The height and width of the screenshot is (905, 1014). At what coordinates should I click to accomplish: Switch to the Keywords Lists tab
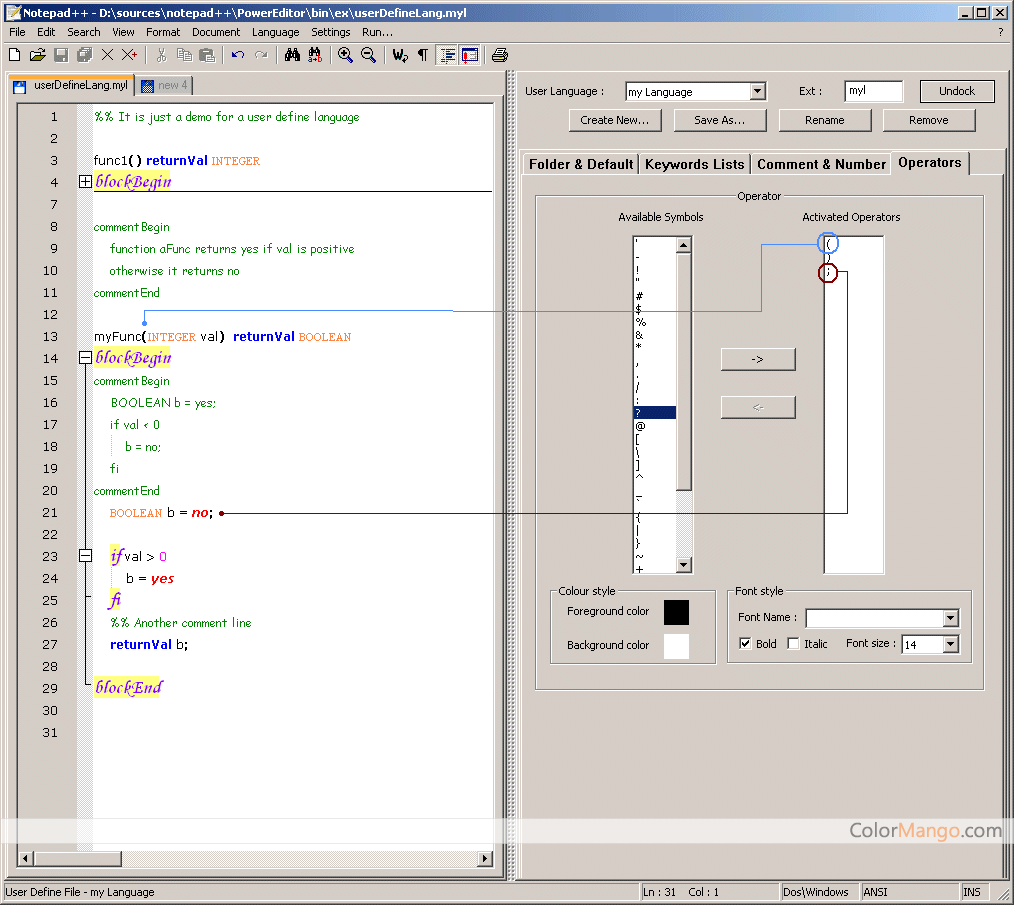click(694, 163)
